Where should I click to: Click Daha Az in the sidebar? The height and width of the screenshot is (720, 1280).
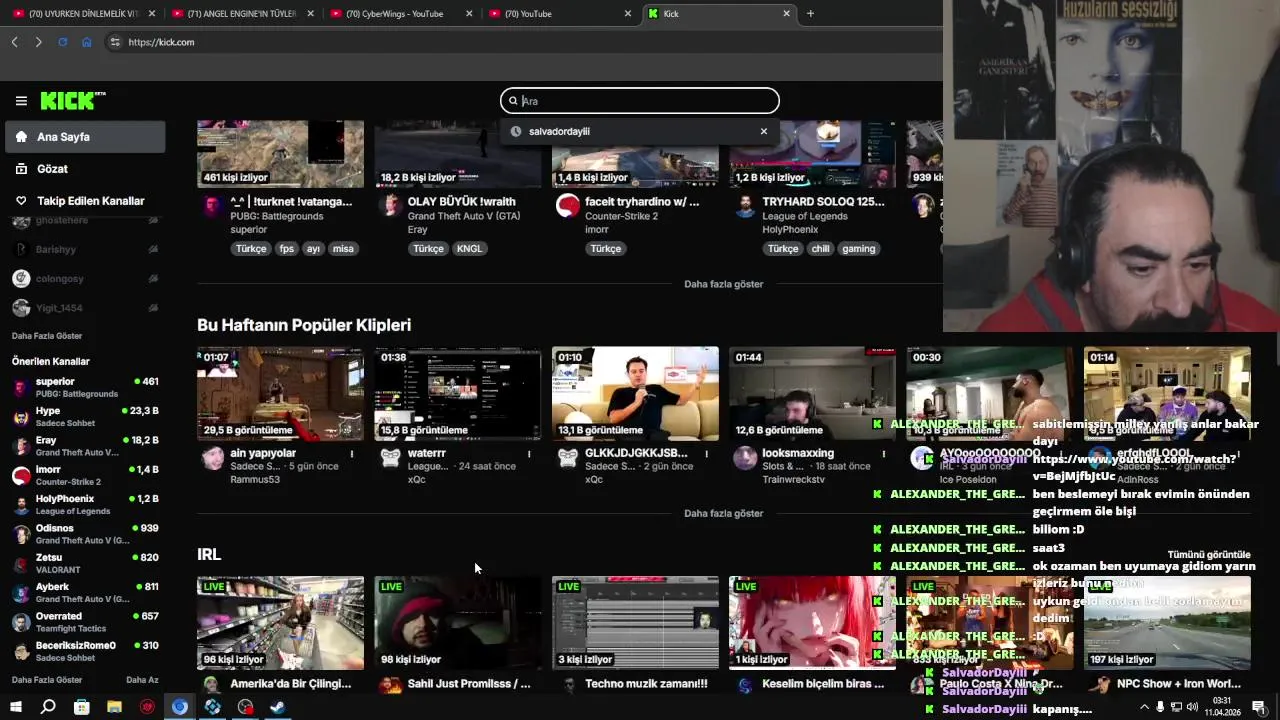(142, 680)
